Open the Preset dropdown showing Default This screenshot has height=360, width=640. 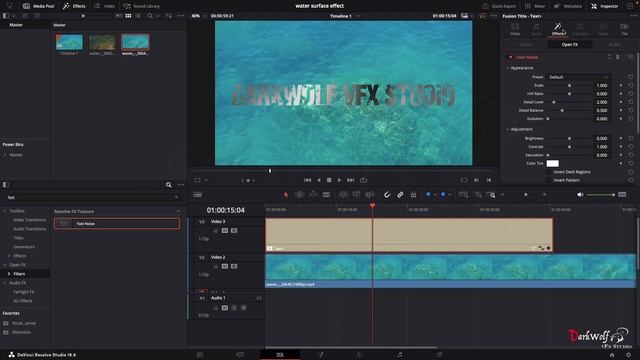(x=578, y=77)
